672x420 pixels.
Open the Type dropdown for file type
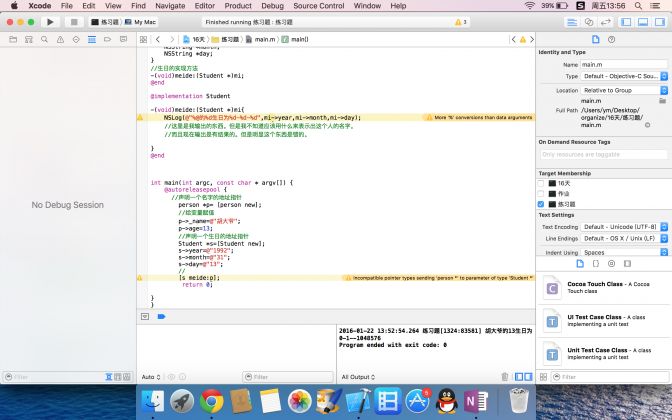coord(624,76)
